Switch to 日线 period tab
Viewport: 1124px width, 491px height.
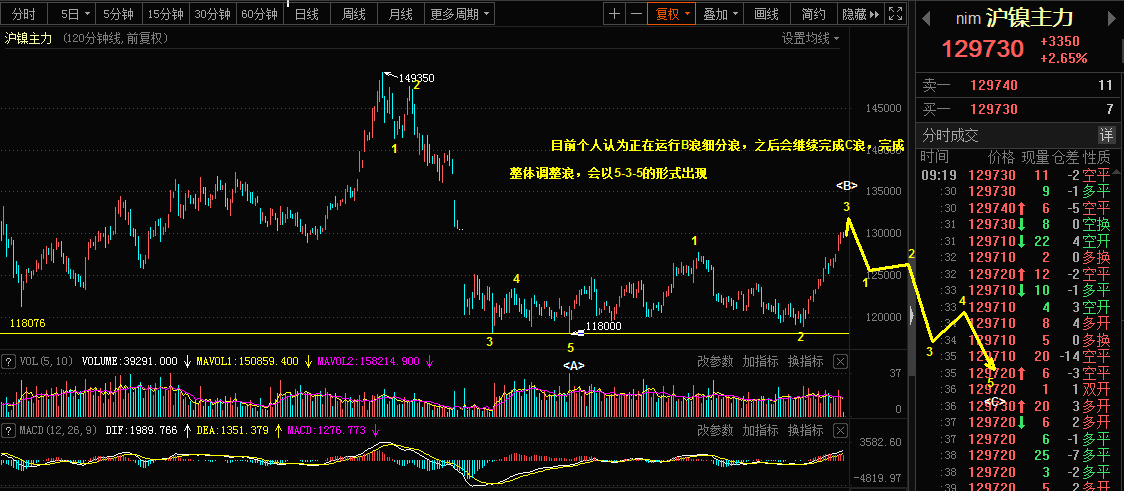pos(307,14)
